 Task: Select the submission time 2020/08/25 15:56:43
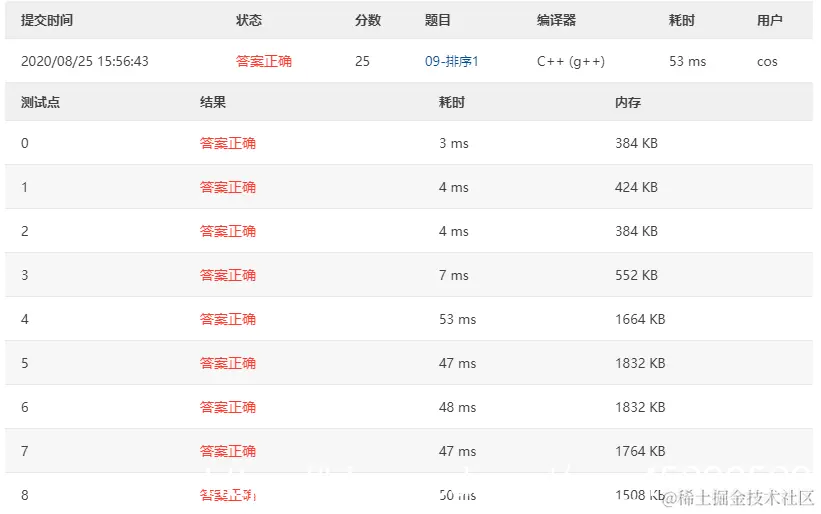coord(85,61)
